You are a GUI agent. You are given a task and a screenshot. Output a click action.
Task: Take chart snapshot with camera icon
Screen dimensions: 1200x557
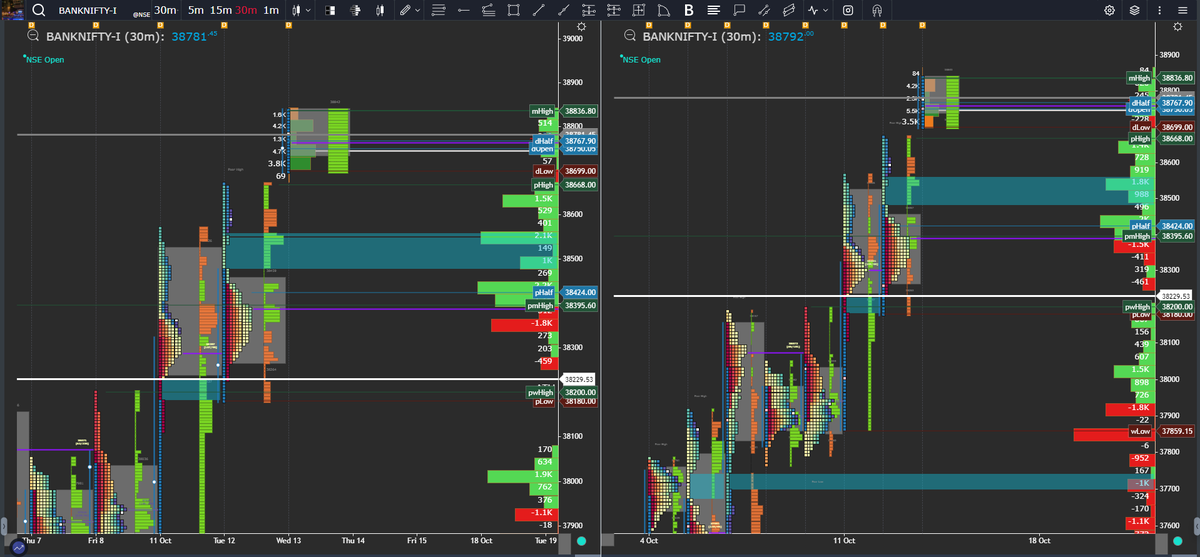pyautogui.click(x=848, y=10)
